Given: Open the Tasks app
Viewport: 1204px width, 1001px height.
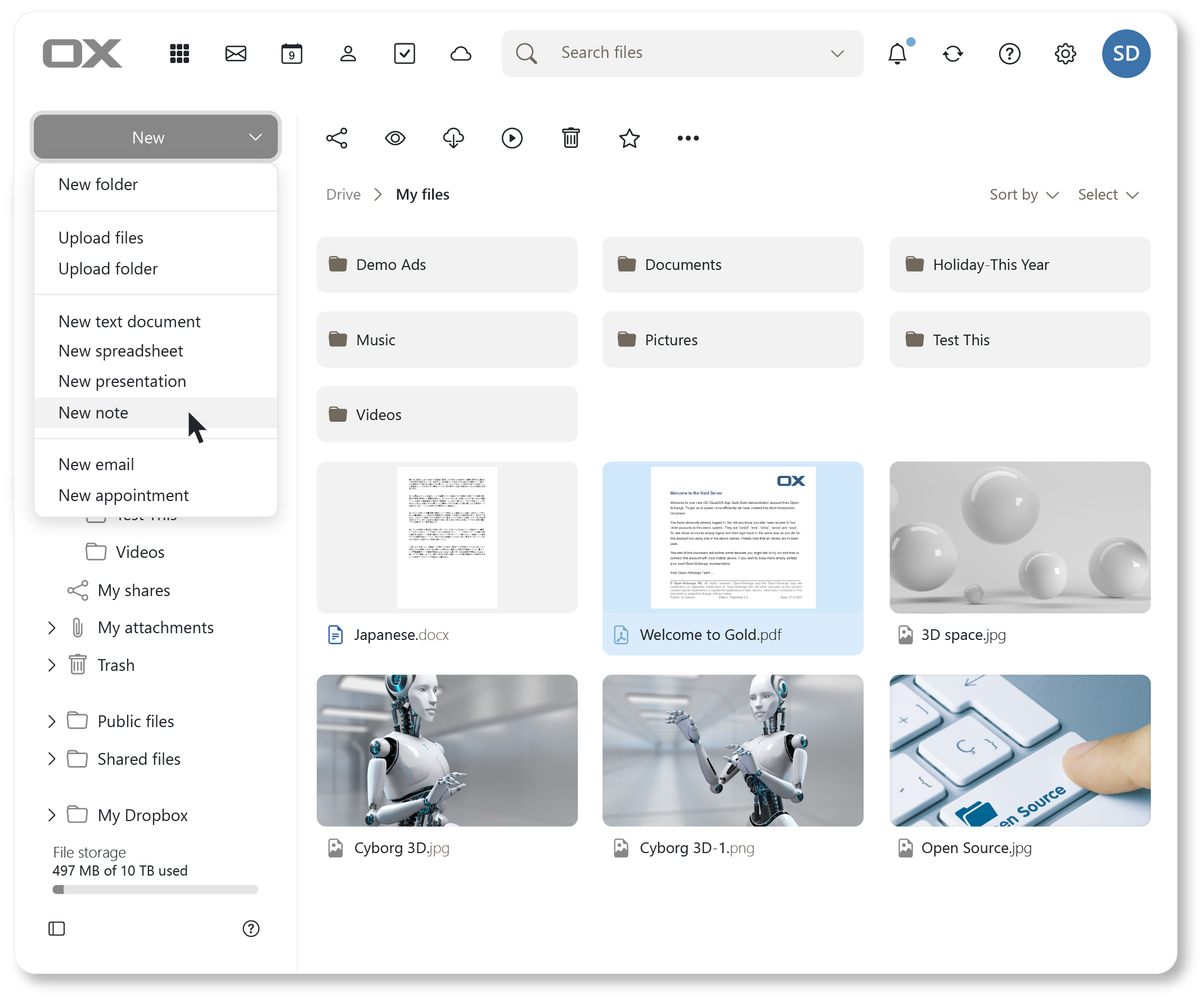Looking at the screenshot, I should pyautogui.click(x=404, y=53).
